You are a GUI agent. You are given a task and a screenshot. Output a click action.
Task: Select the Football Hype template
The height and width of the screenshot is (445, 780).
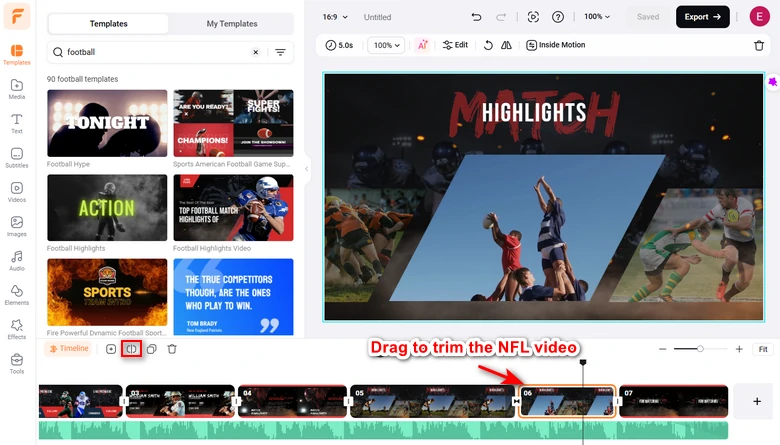(x=107, y=123)
